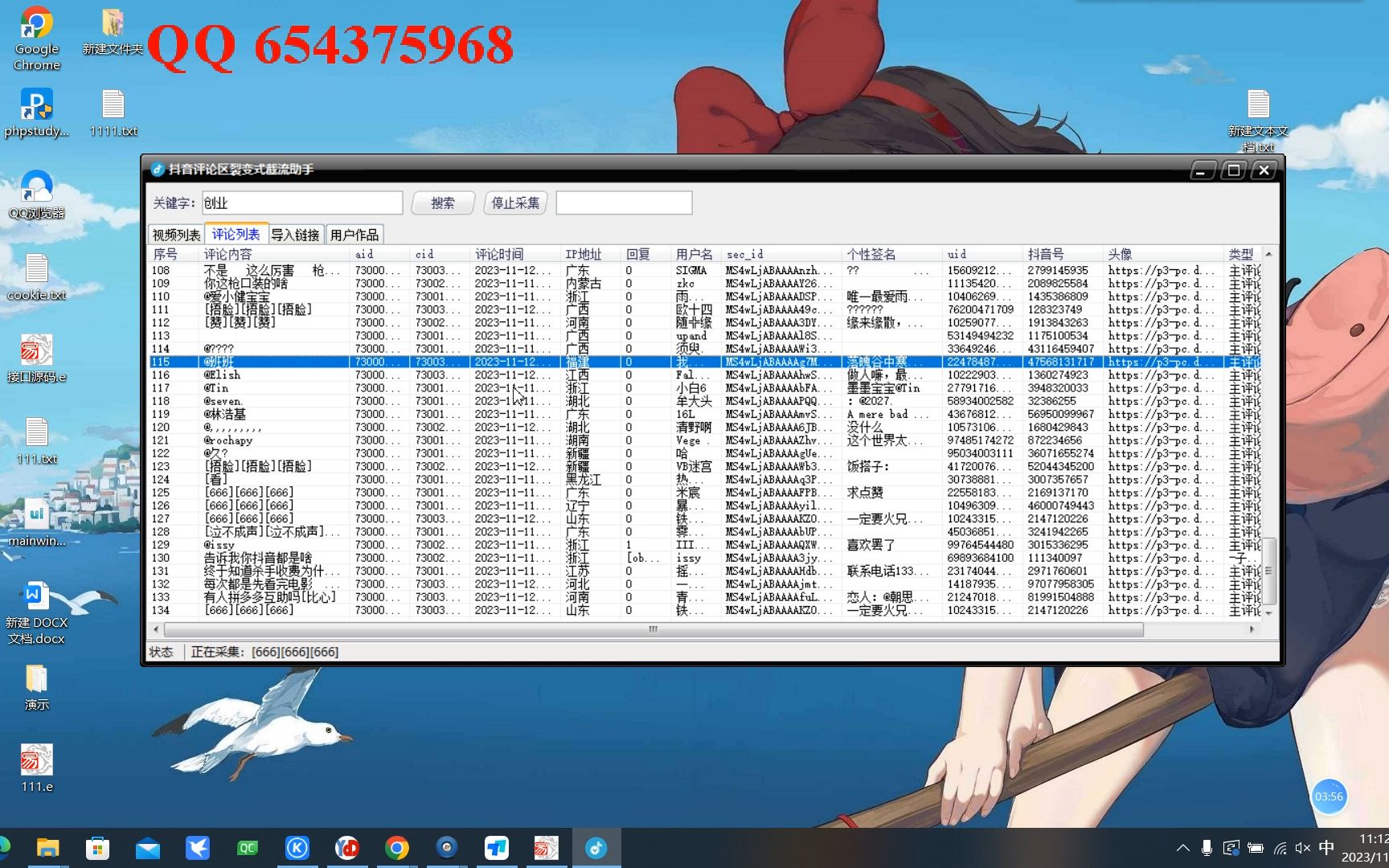Viewport: 1389px width, 868px height.
Task: Open 1111.txt file on desktop
Action: [113, 113]
